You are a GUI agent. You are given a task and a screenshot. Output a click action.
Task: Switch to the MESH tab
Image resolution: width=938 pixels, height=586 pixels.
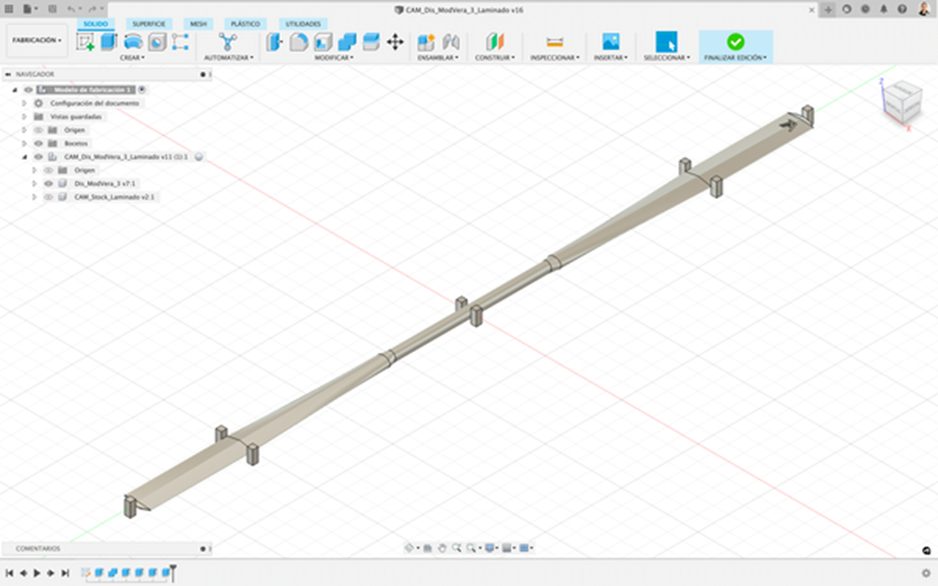pos(198,24)
